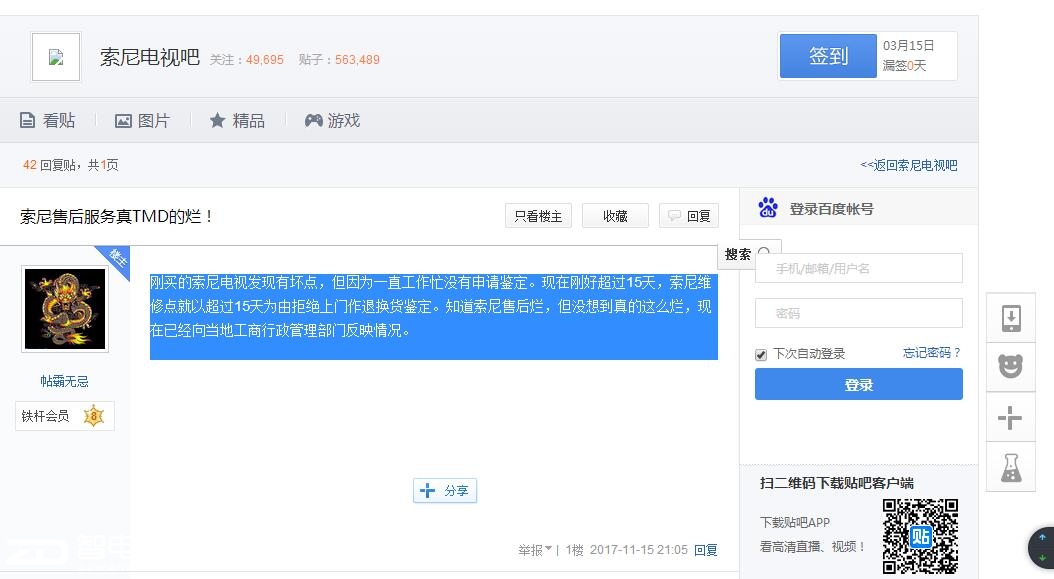Click the QR code for 贴吧 client download
Viewport: 1054px width, 579px height.
(920, 536)
